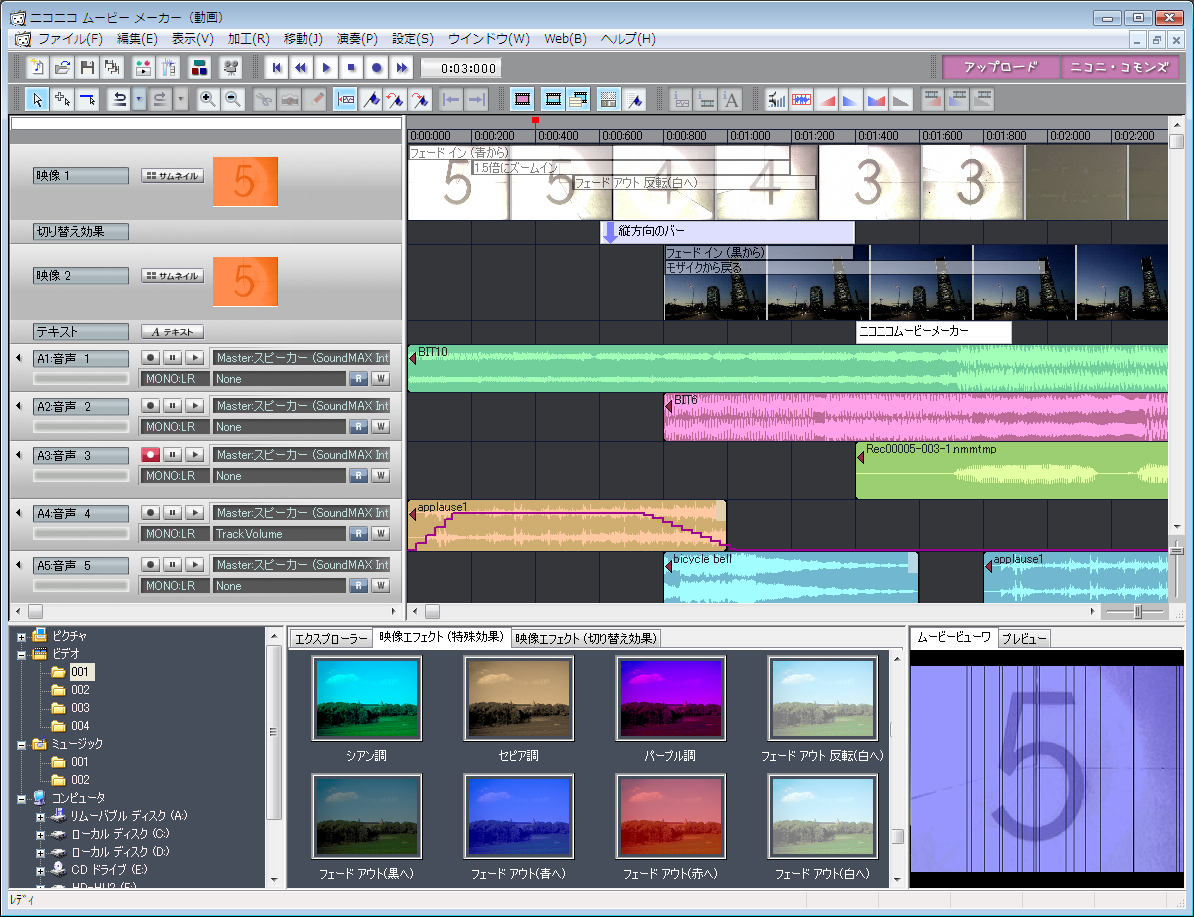This screenshot has width=1194, height=917.
Task: Toggle the pause button on the A2 audio track
Action: pyautogui.click(x=173, y=406)
